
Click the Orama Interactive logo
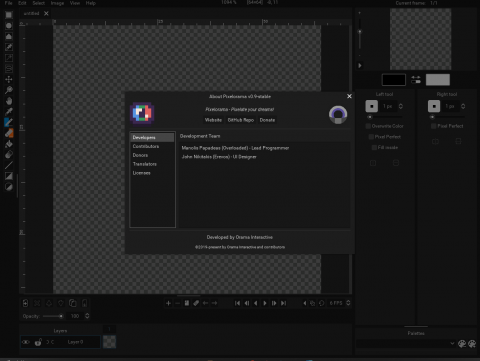click(338, 115)
